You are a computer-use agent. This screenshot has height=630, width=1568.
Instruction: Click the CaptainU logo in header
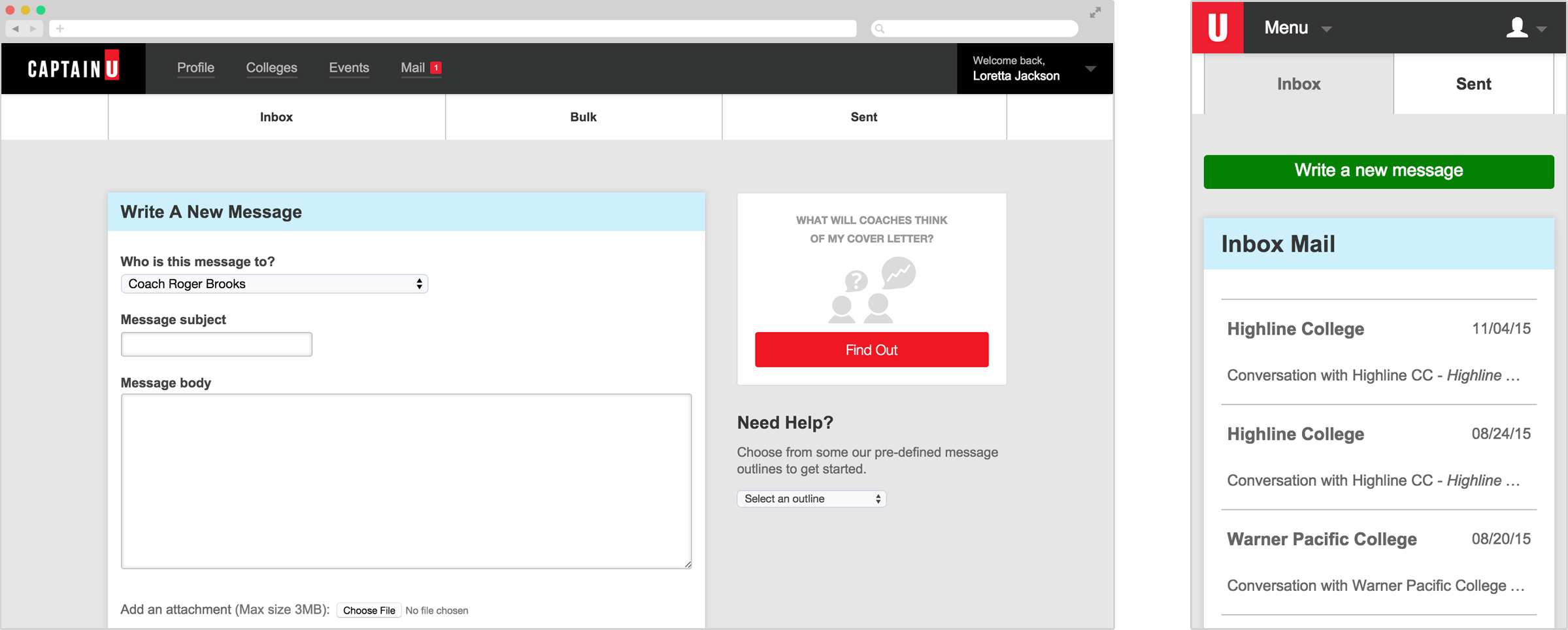[x=73, y=68]
